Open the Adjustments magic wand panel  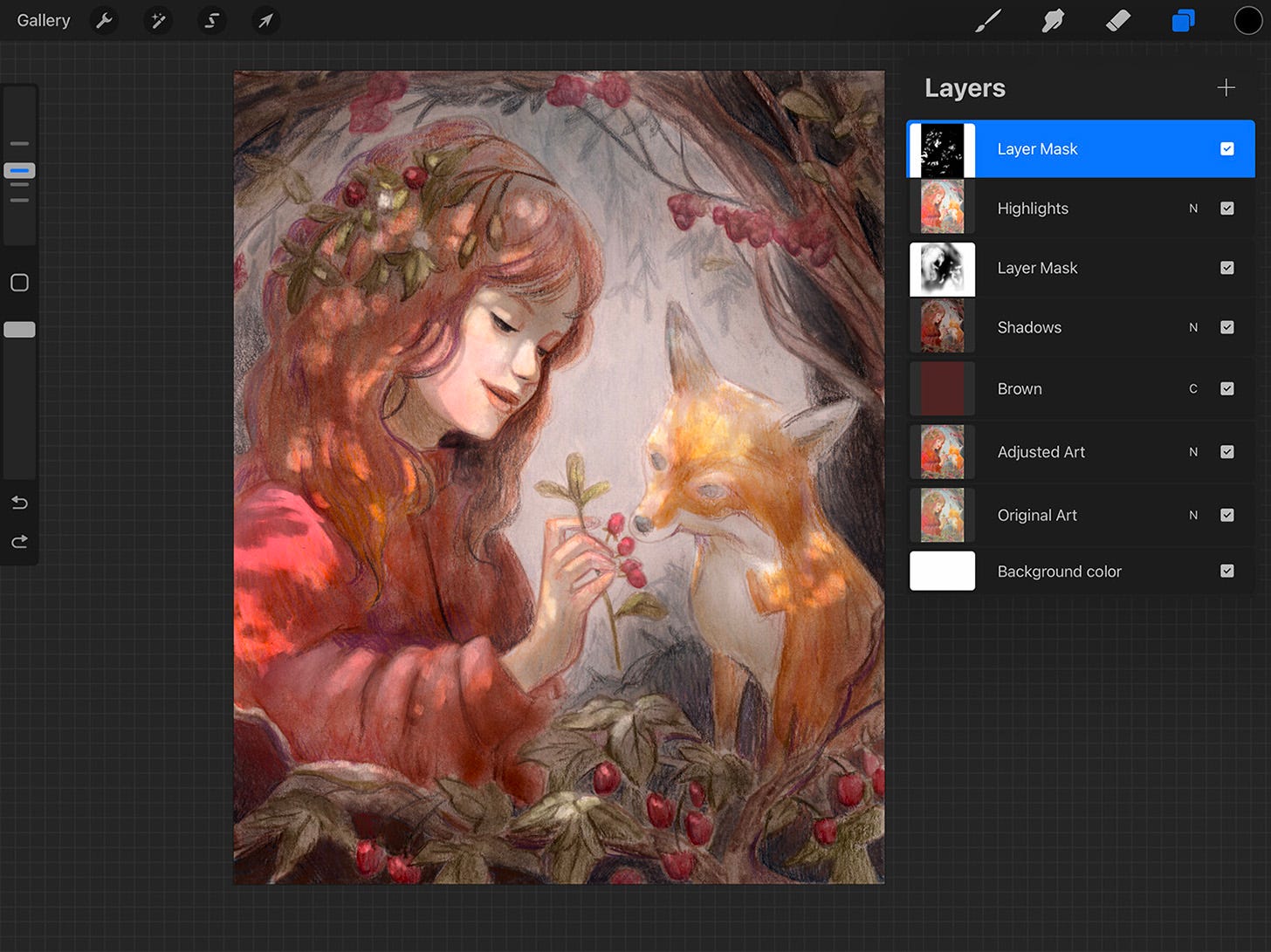tap(158, 20)
